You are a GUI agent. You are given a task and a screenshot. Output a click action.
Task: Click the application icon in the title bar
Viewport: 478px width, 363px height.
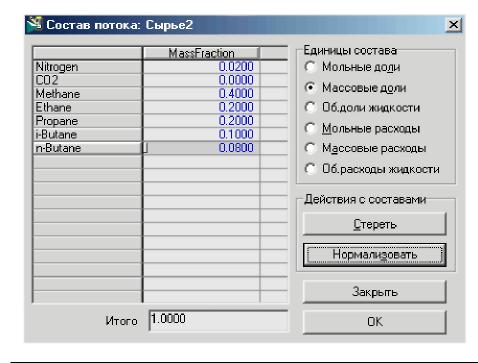pyautogui.click(x=35, y=24)
